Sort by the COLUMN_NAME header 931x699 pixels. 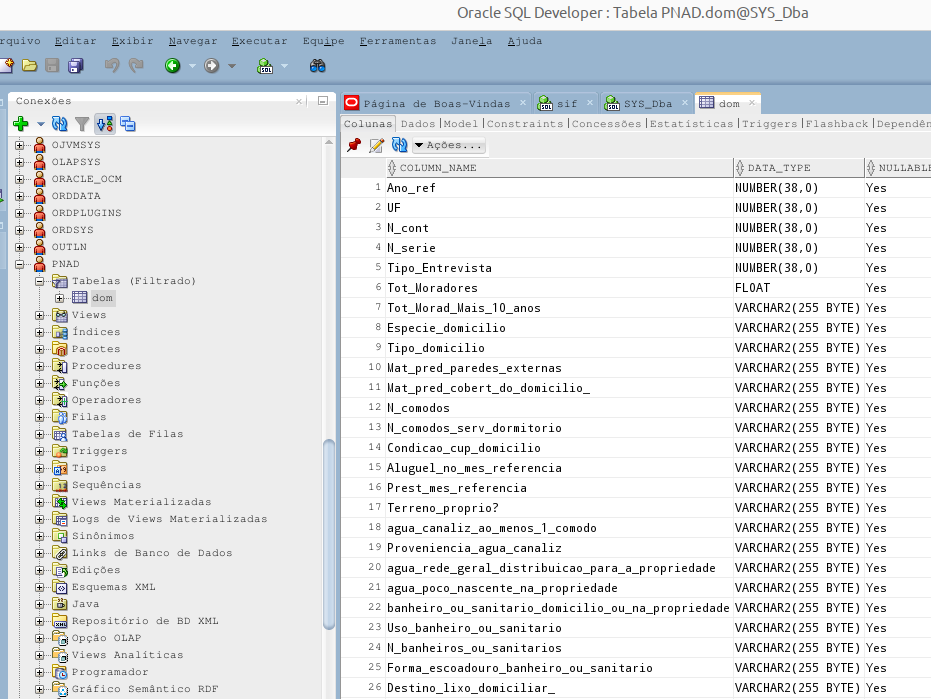(559, 168)
